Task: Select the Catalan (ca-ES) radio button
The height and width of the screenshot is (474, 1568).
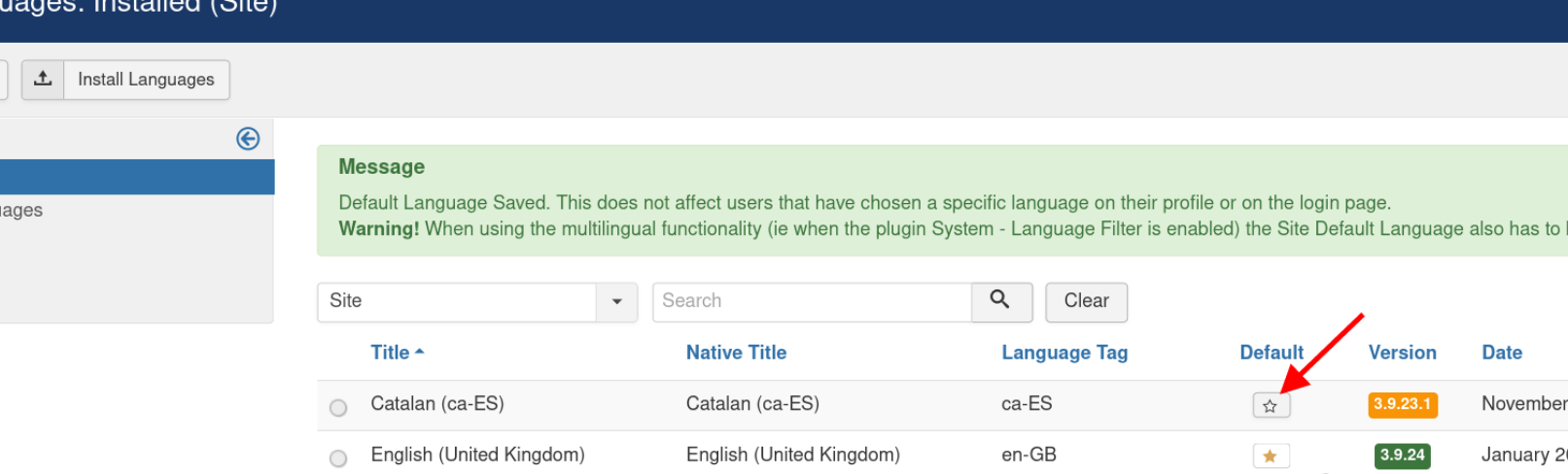Action: coord(338,408)
